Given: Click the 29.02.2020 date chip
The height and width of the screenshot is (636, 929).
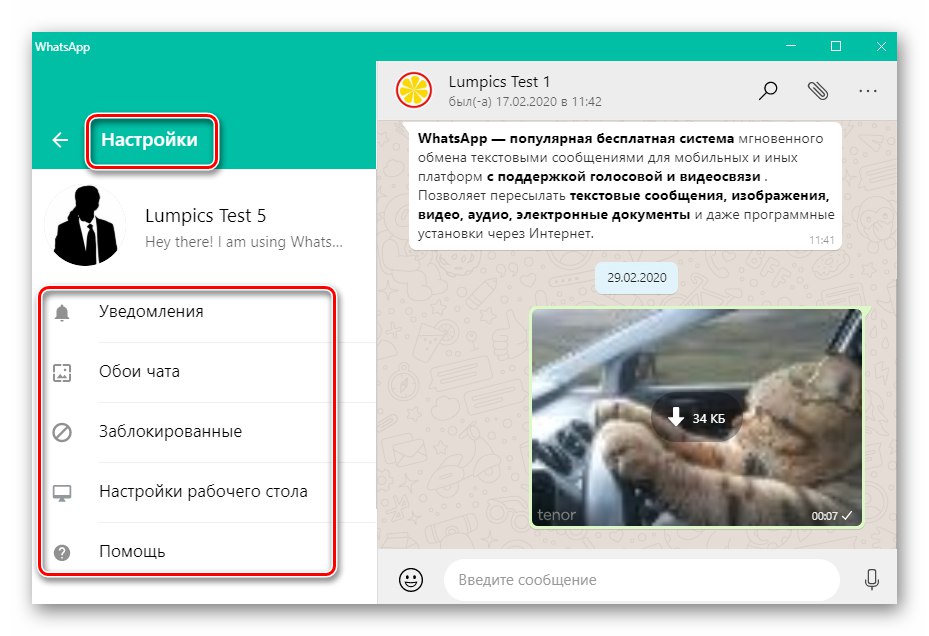Looking at the screenshot, I should pos(636,278).
